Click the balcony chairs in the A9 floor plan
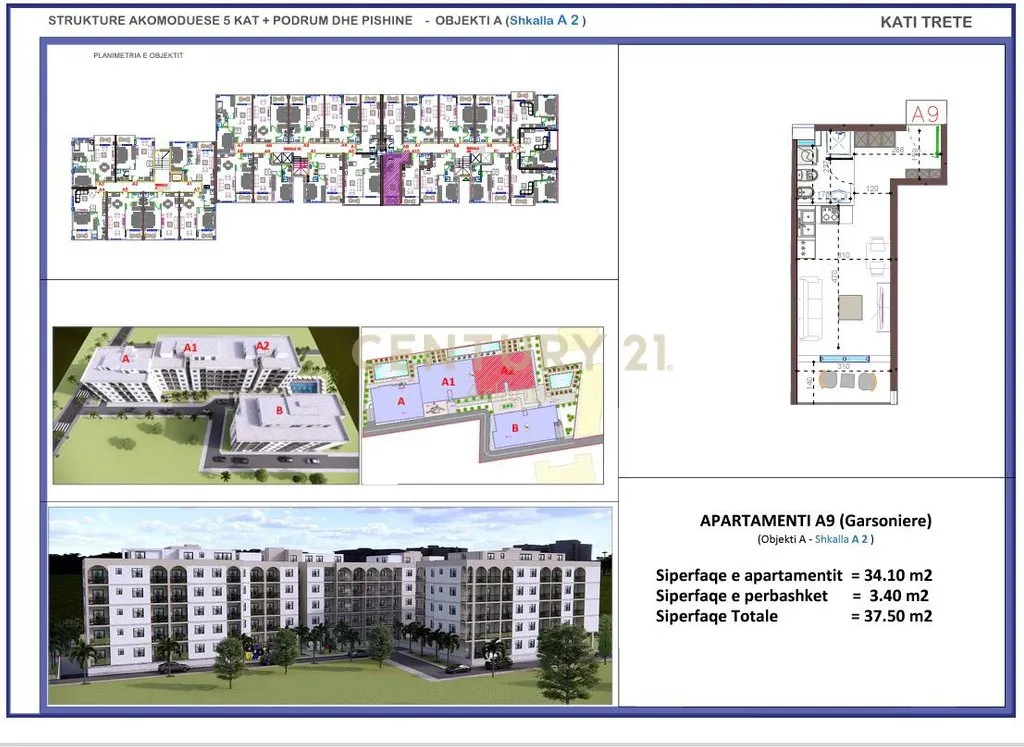 tap(846, 380)
